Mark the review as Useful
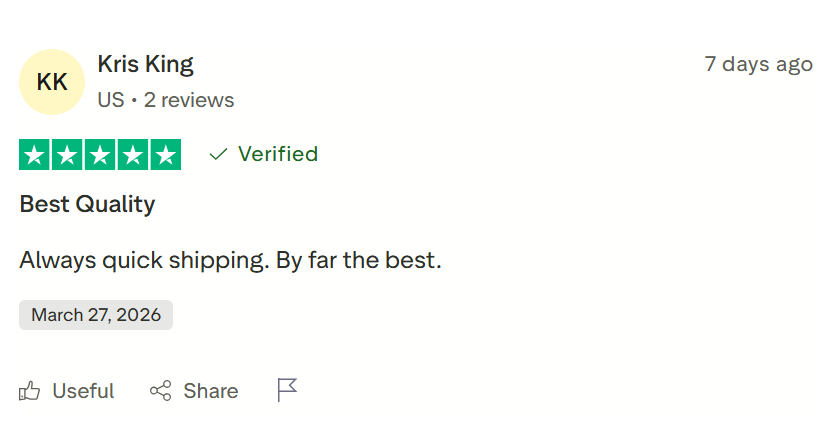The width and height of the screenshot is (836, 429). [x=83, y=391]
